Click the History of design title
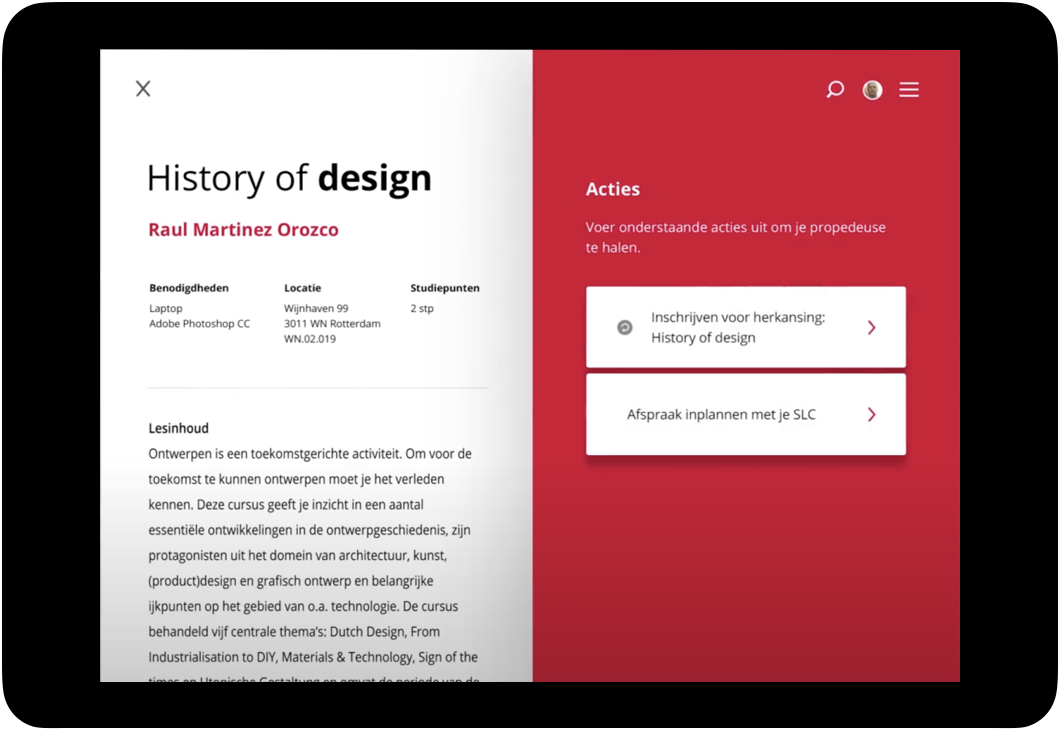Image resolution: width=1060 pixels, height=730 pixels. pos(289,178)
